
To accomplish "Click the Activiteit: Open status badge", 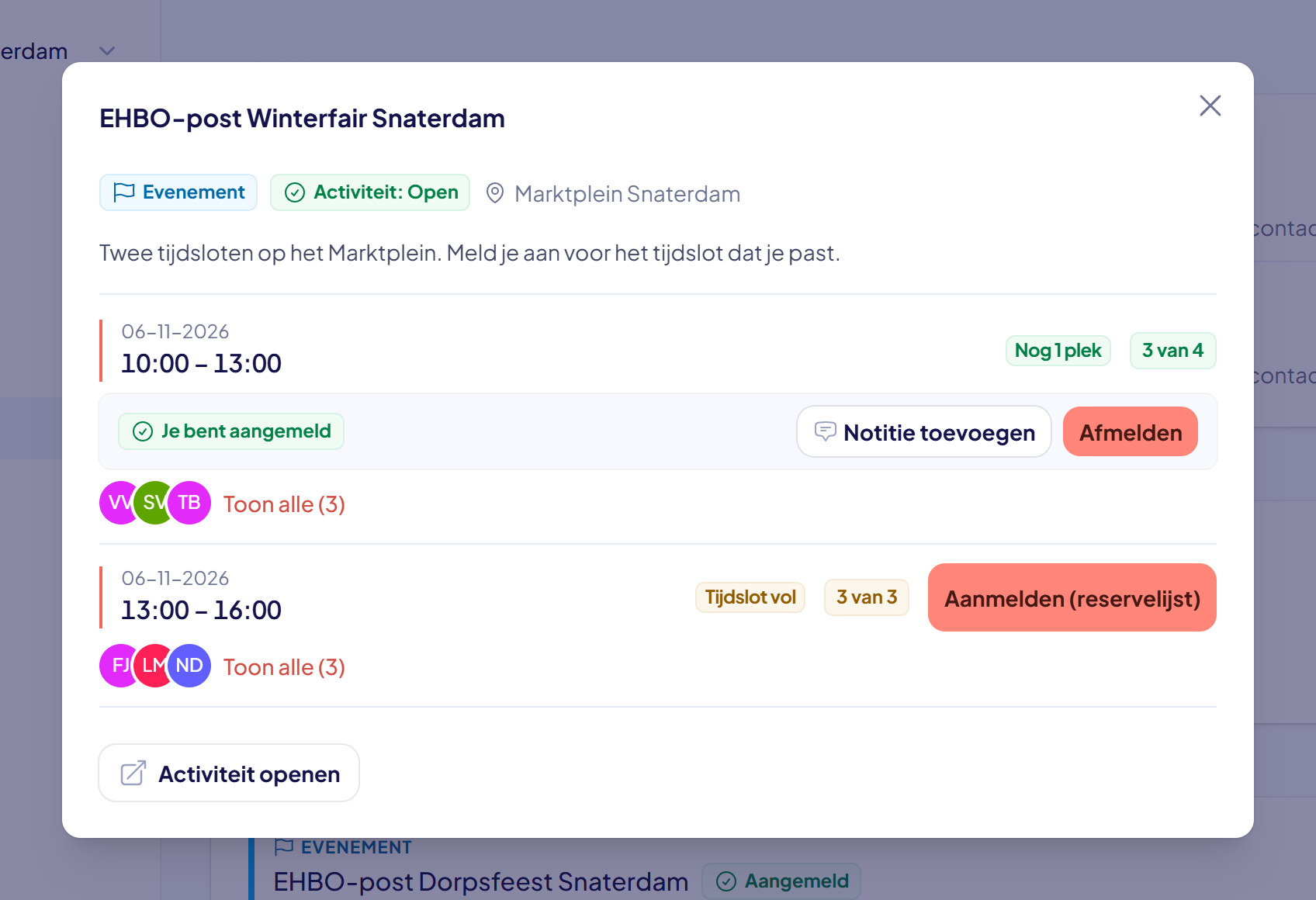I will (x=370, y=192).
